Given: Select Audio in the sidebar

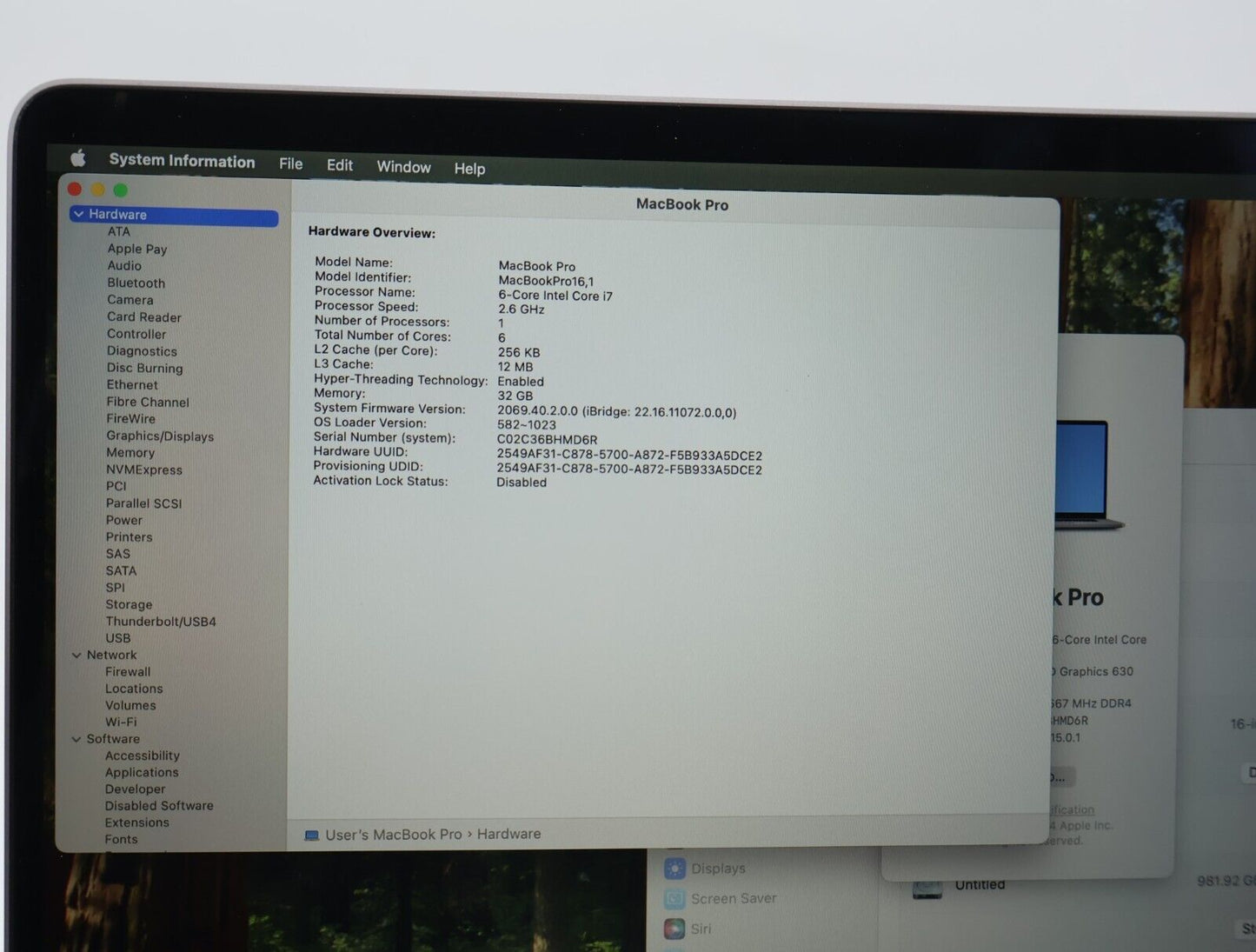Looking at the screenshot, I should click(x=124, y=265).
